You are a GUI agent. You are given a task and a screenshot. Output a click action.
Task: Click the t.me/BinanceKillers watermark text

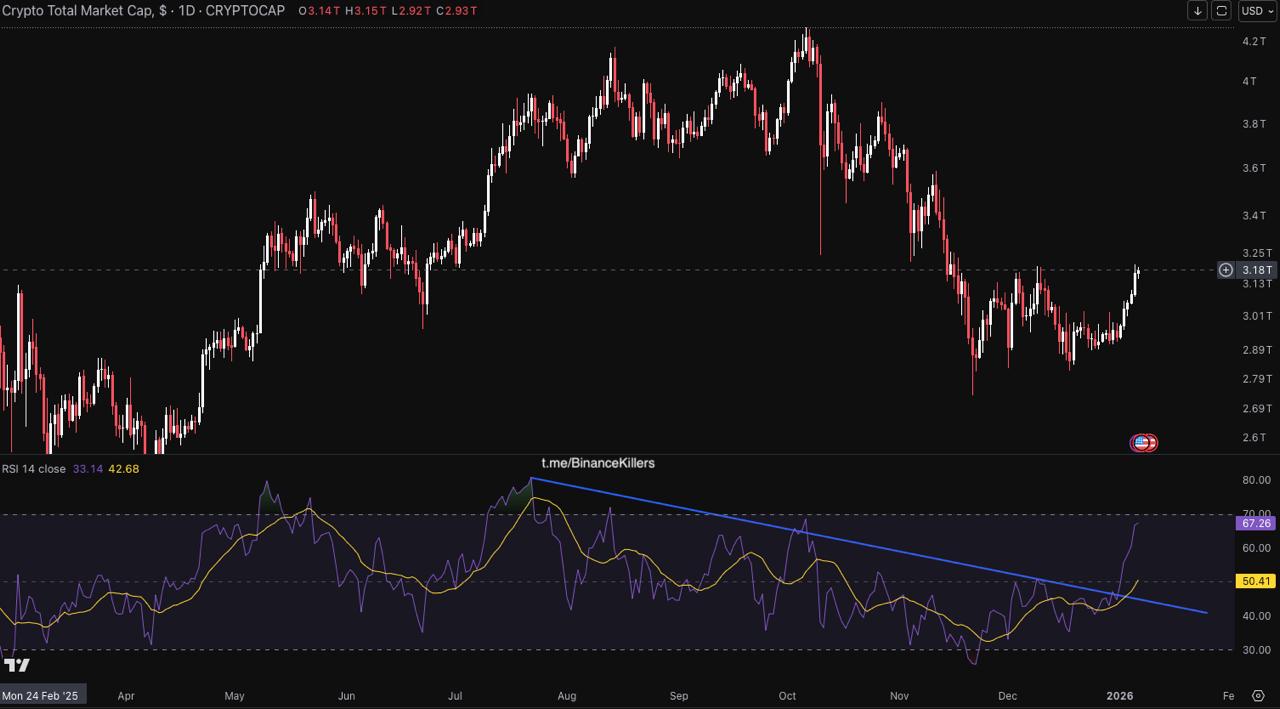coord(598,463)
